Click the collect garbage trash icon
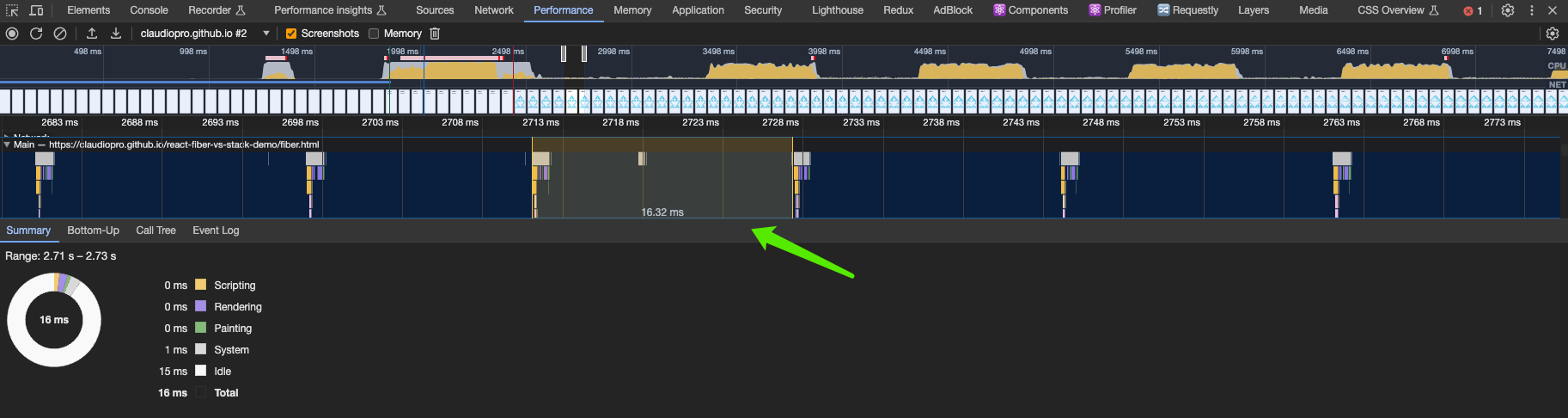This screenshot has width=1568, height=418. click(435, 34)
